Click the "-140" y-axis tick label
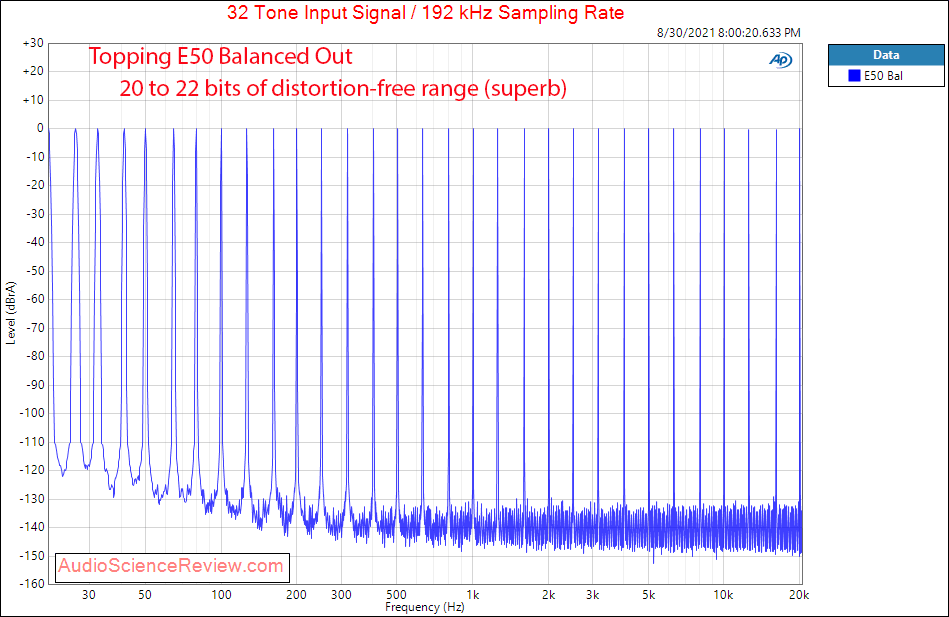This screenshot has width=949, height=617. point(31,527)
